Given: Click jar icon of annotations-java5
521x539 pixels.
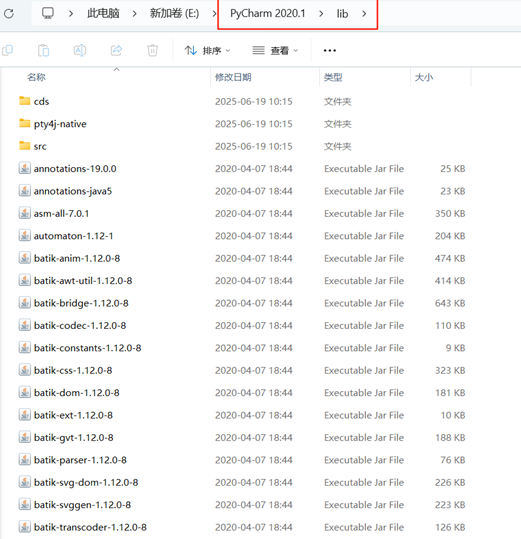Looking at the screenshot, I should [24, 191].
